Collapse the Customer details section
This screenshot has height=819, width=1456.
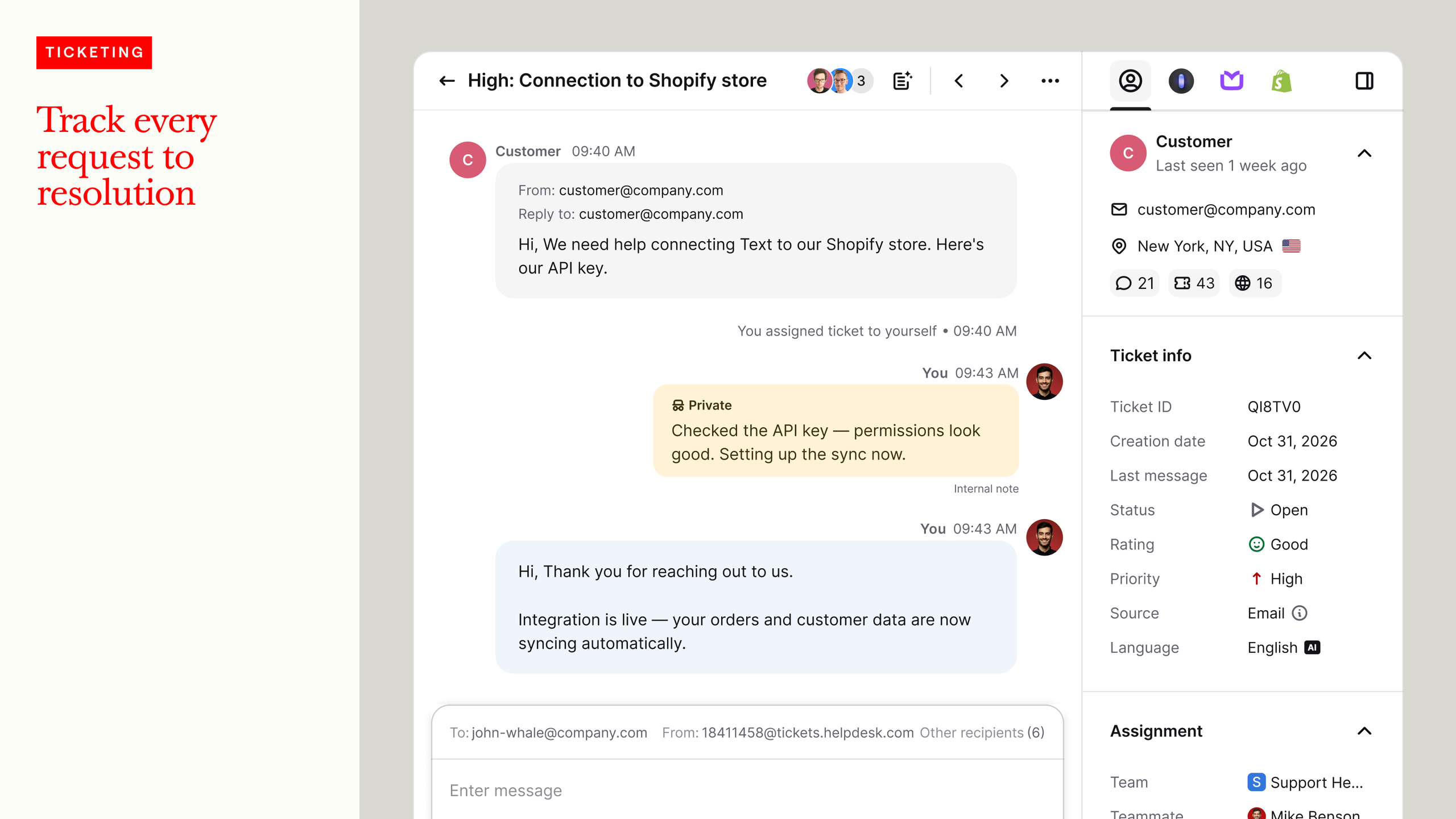(1364, 154)
